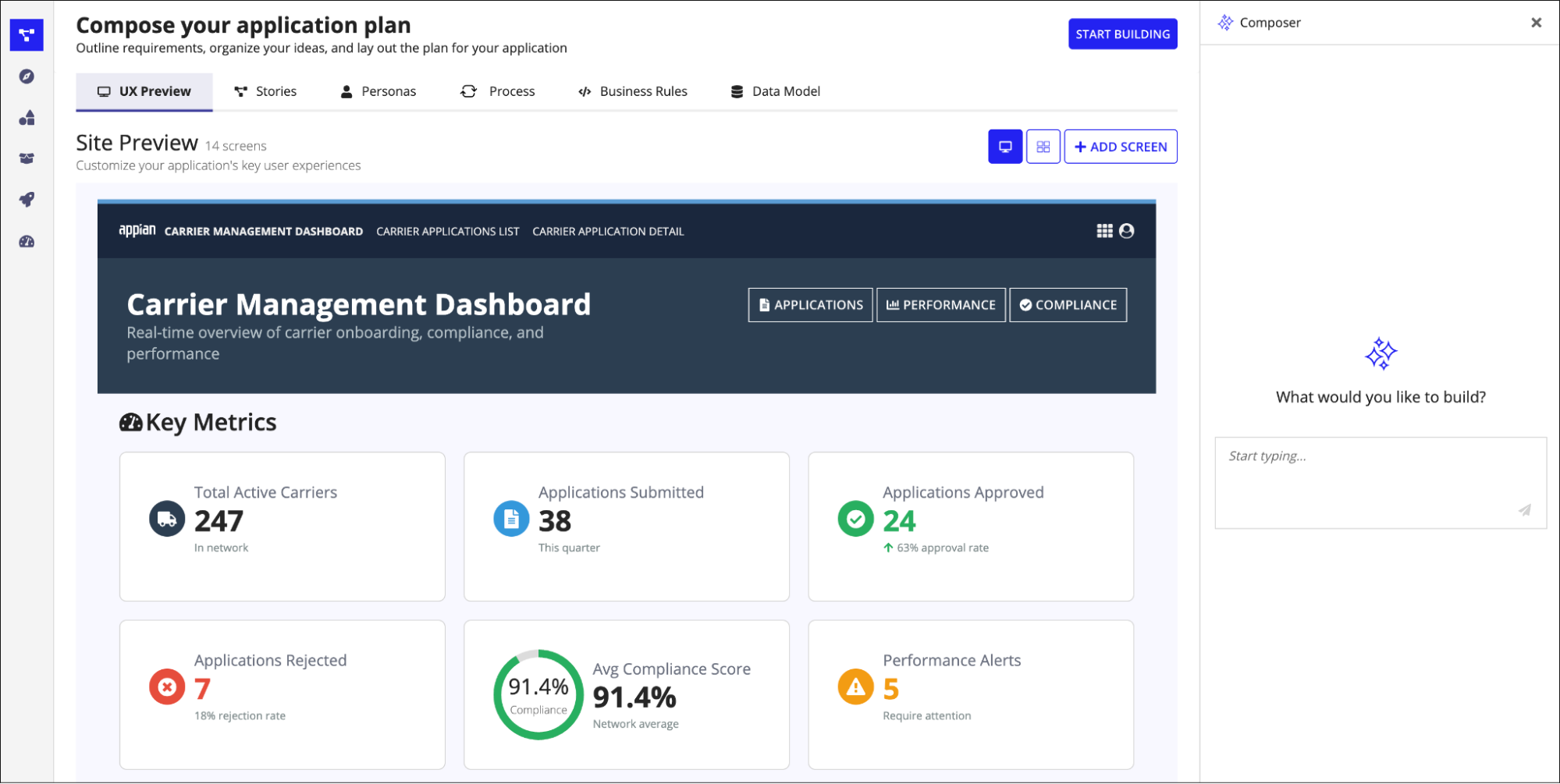
Task: Click the compass explore icon in sidebar
Action: click(27, 76)
